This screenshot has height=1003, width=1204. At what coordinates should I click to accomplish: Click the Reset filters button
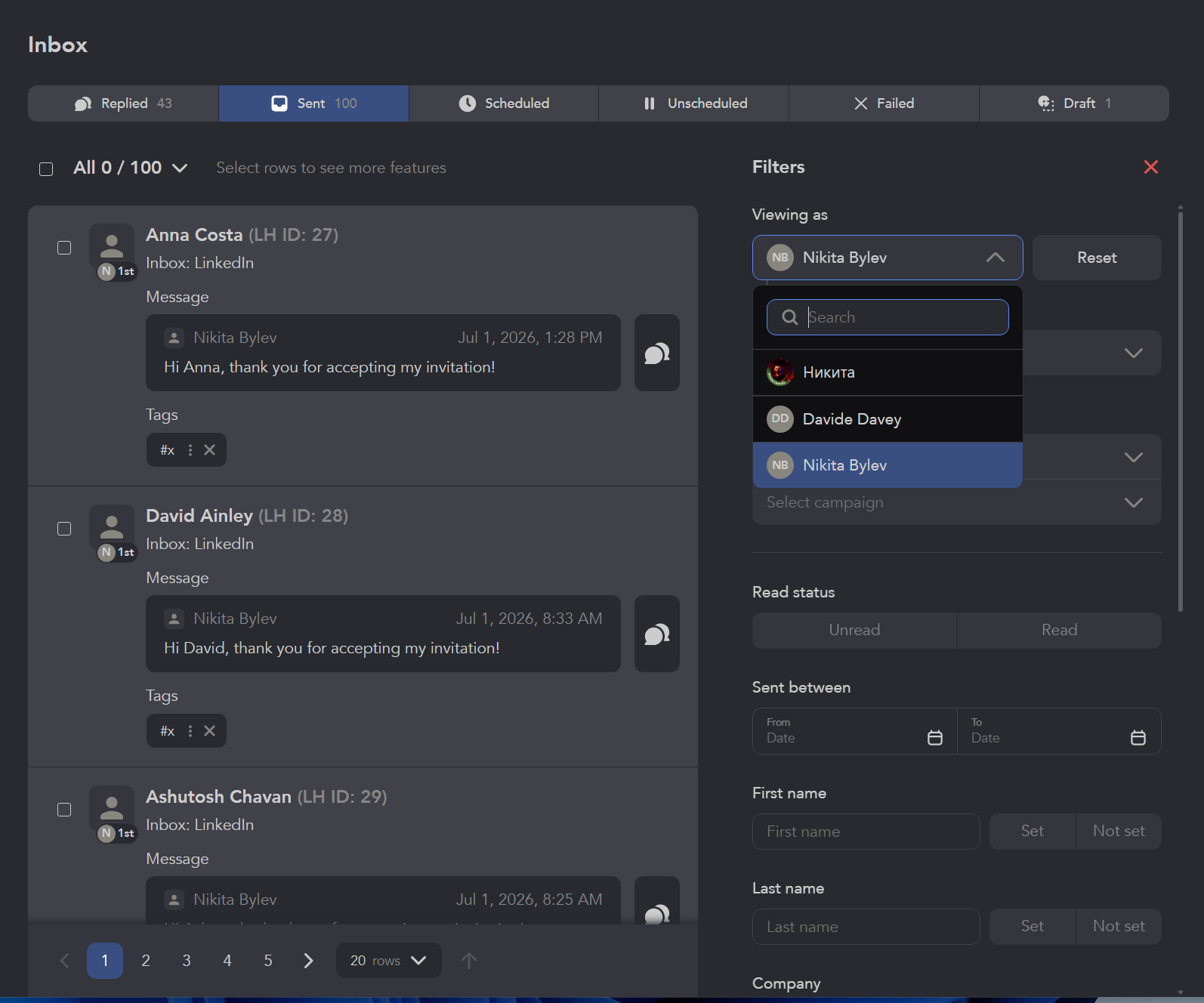click(x=1097, y=258)
